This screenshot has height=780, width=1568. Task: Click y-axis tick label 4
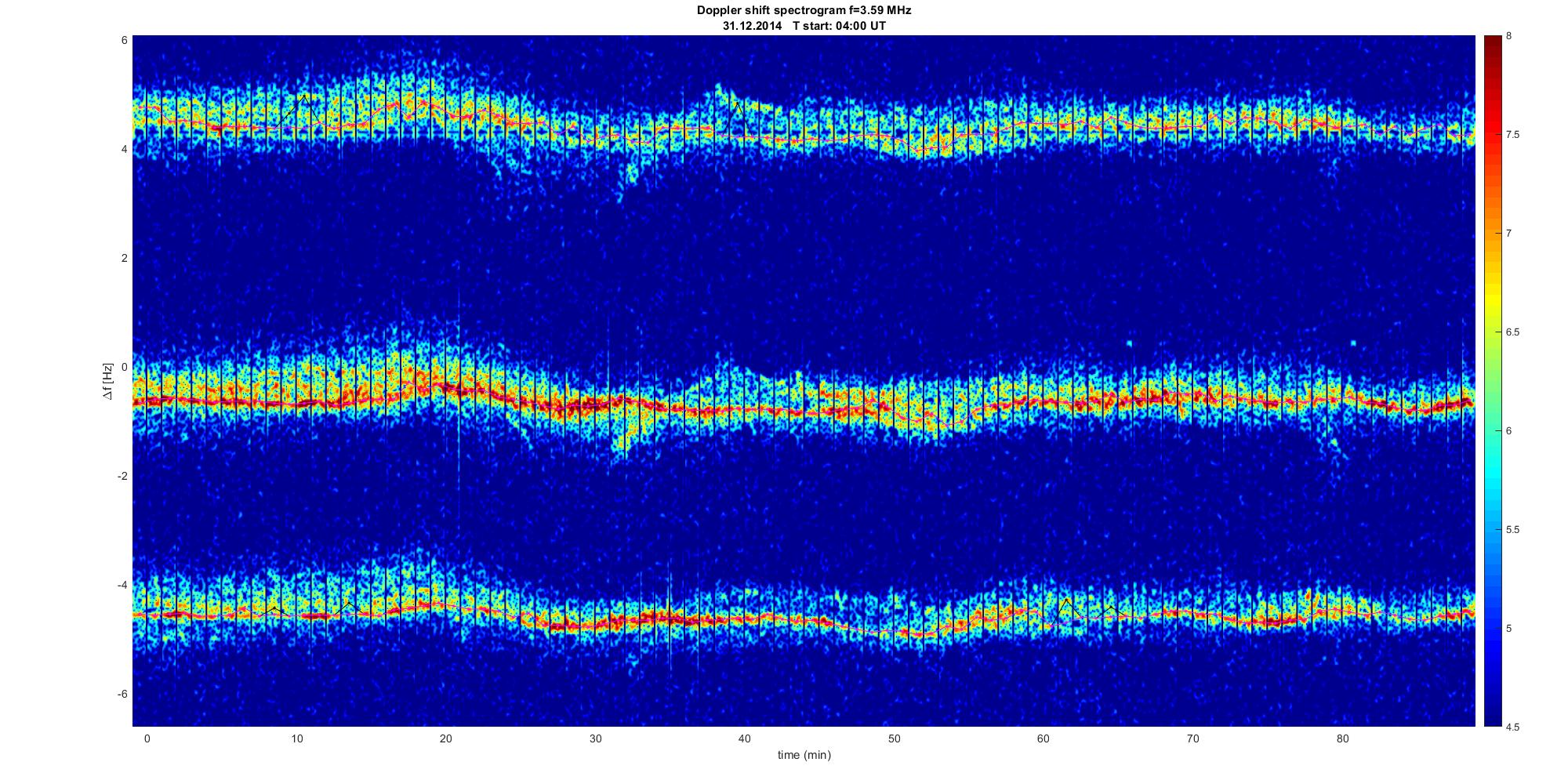(124, 148)
